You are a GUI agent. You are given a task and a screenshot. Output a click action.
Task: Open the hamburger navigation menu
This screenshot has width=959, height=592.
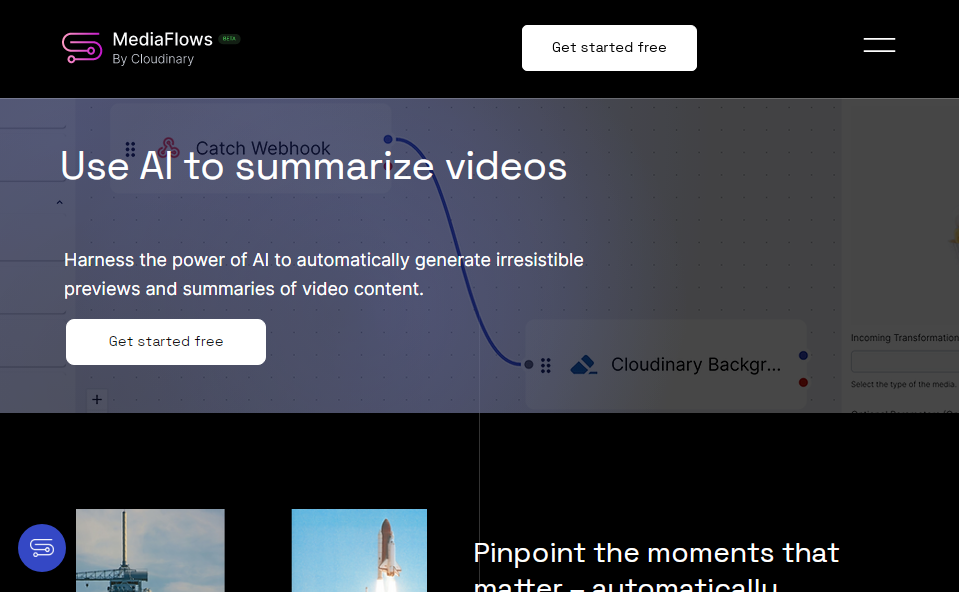point(879,45)
